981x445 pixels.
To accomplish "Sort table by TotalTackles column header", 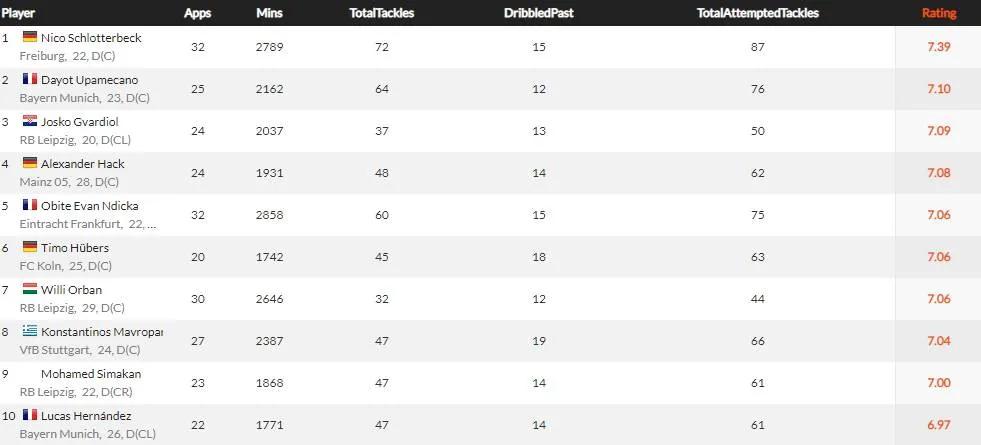I will 381,13.
